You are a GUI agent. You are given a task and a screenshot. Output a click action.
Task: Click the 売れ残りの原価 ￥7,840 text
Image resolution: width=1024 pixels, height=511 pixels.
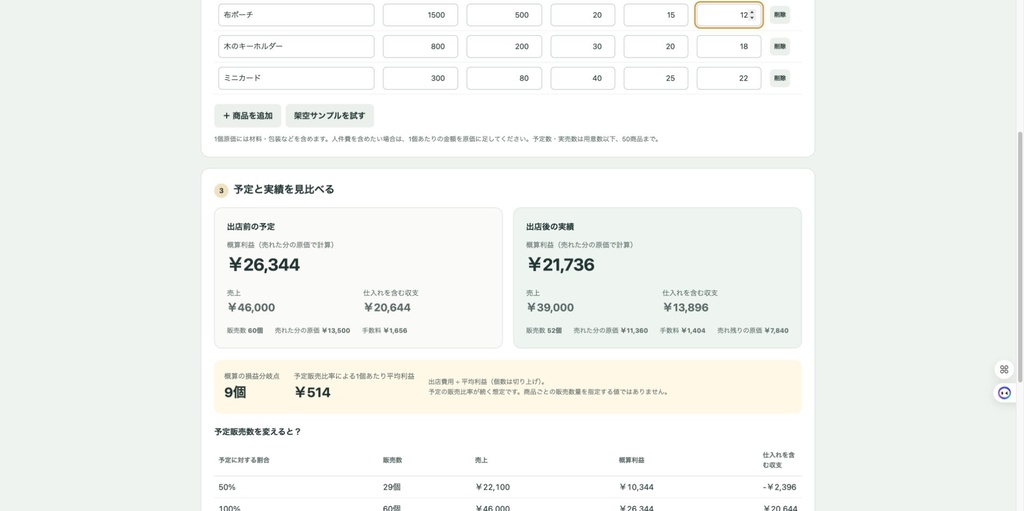[x=753, y=331]
